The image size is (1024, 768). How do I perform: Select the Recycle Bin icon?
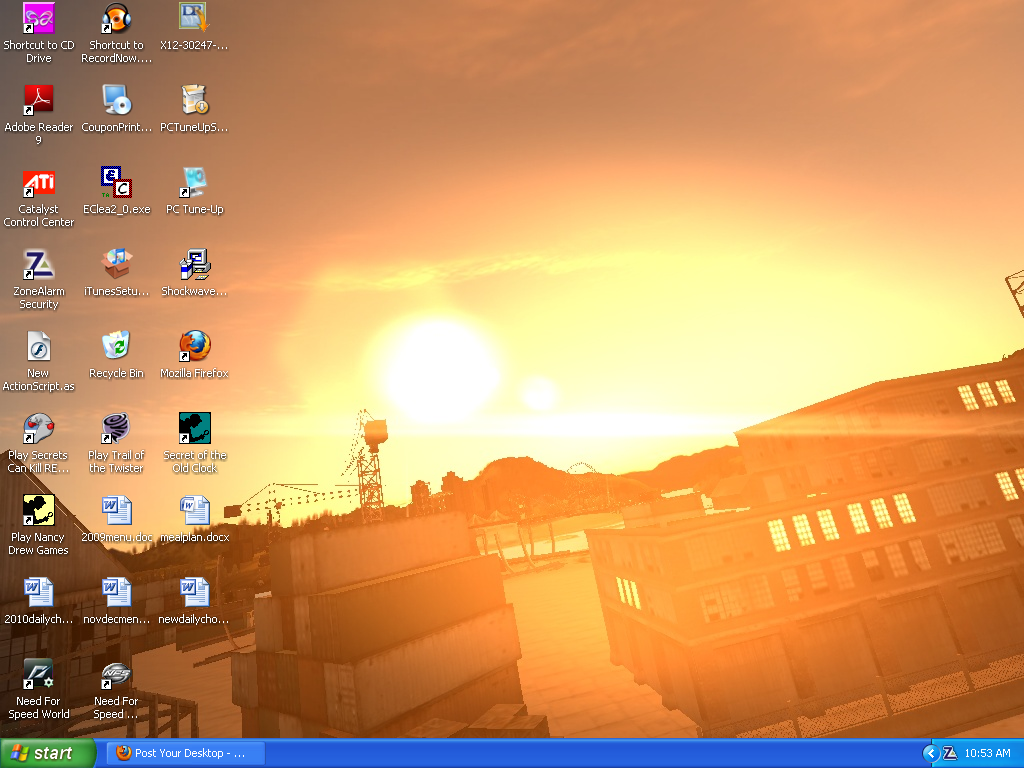(x=116, y=347)
